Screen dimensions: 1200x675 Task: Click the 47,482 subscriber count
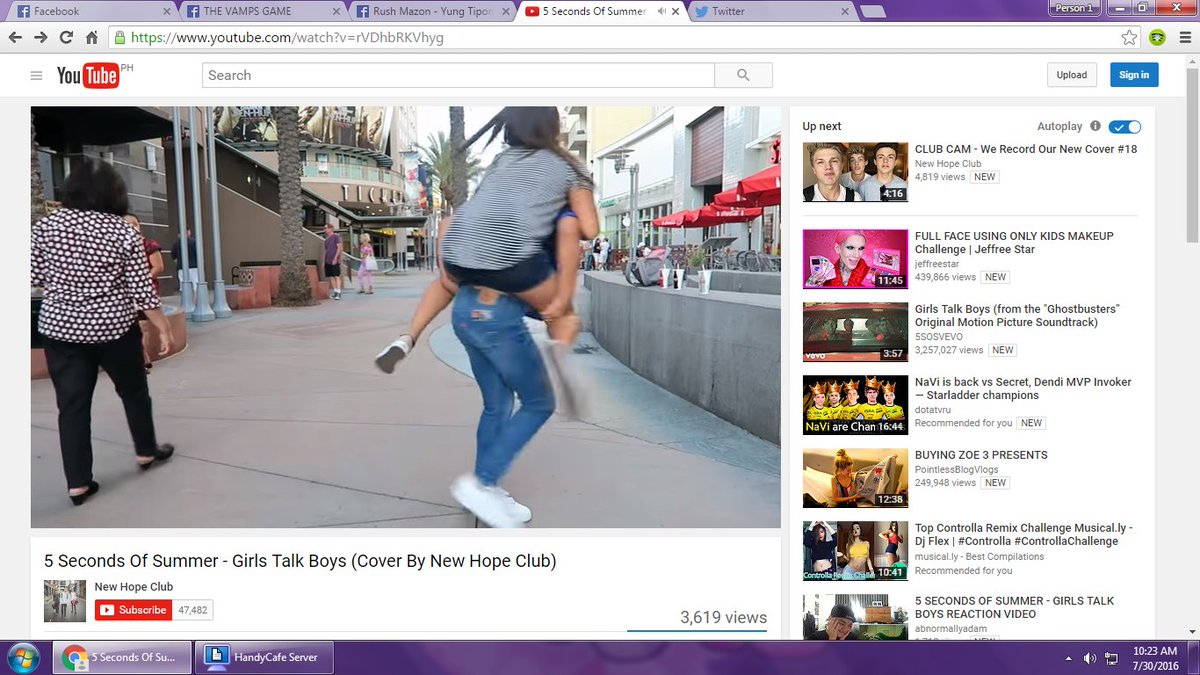point(192,610)
